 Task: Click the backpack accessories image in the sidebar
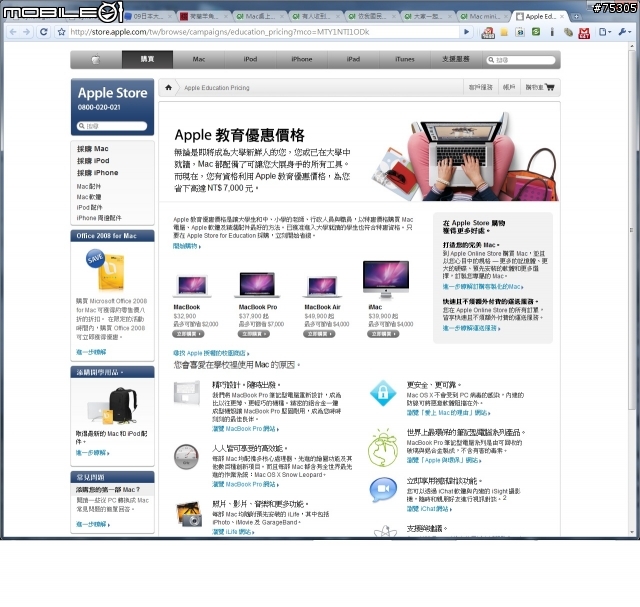[113, 406]
